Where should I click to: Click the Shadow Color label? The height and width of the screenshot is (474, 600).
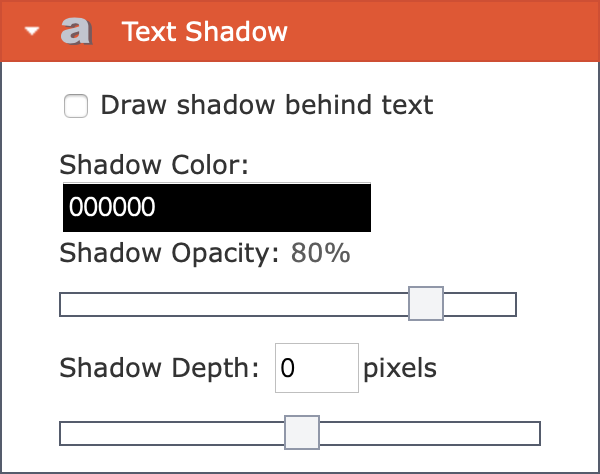[x=154, y=165]
